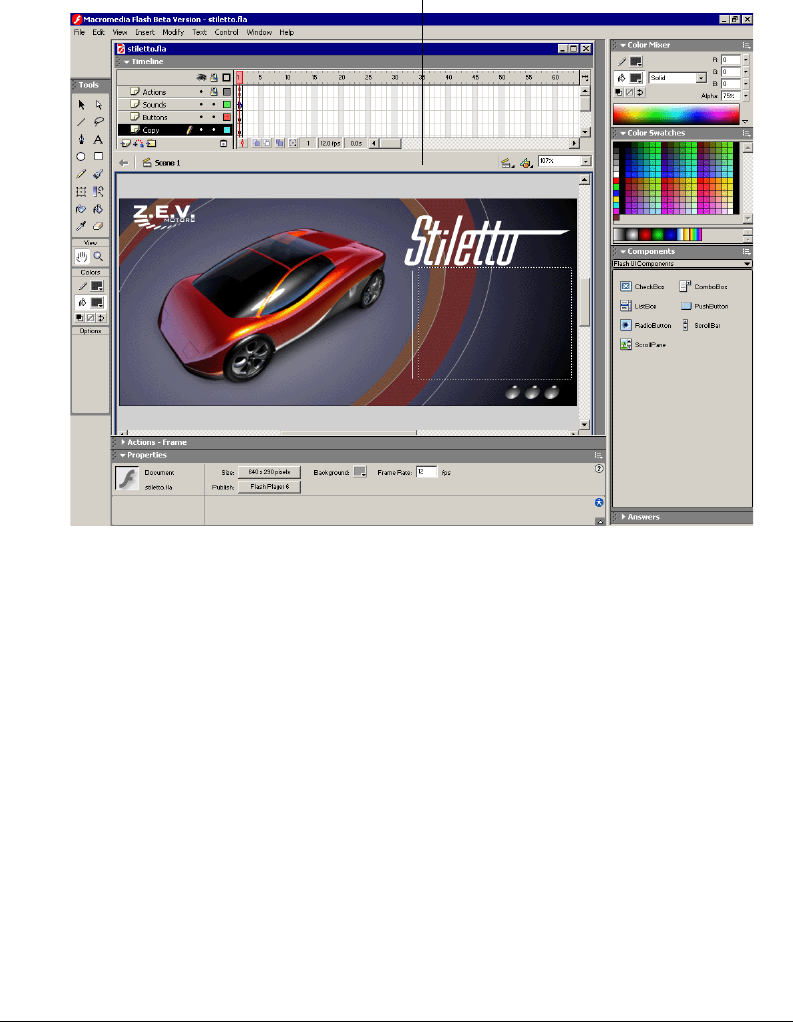Screen dimensions: 793x1022
Task: Click the Center Frame timeline icon
Action: [244, 143]
